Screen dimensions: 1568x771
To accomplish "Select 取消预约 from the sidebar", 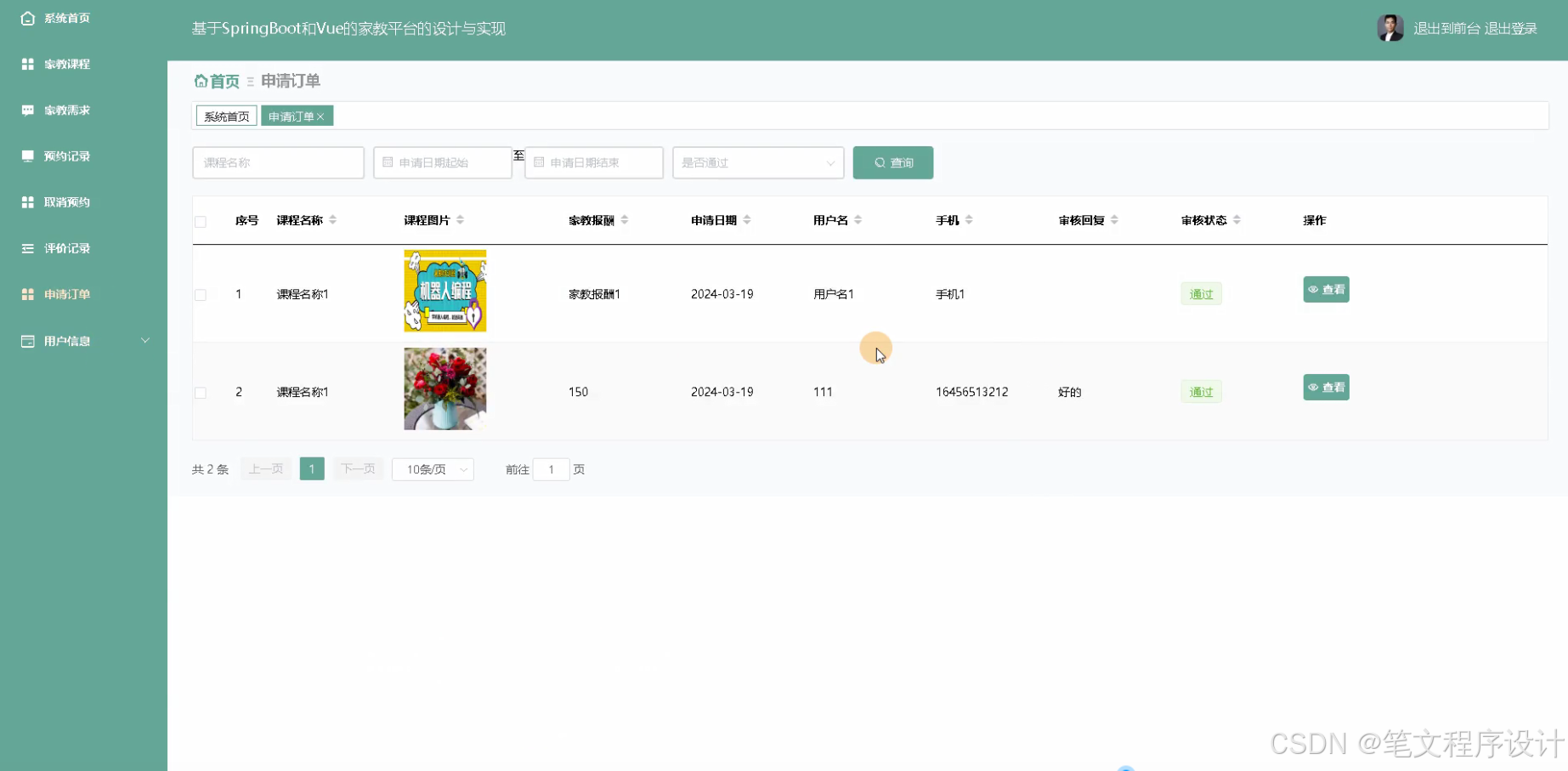I will pyautogui.click(x=65, y=201).
